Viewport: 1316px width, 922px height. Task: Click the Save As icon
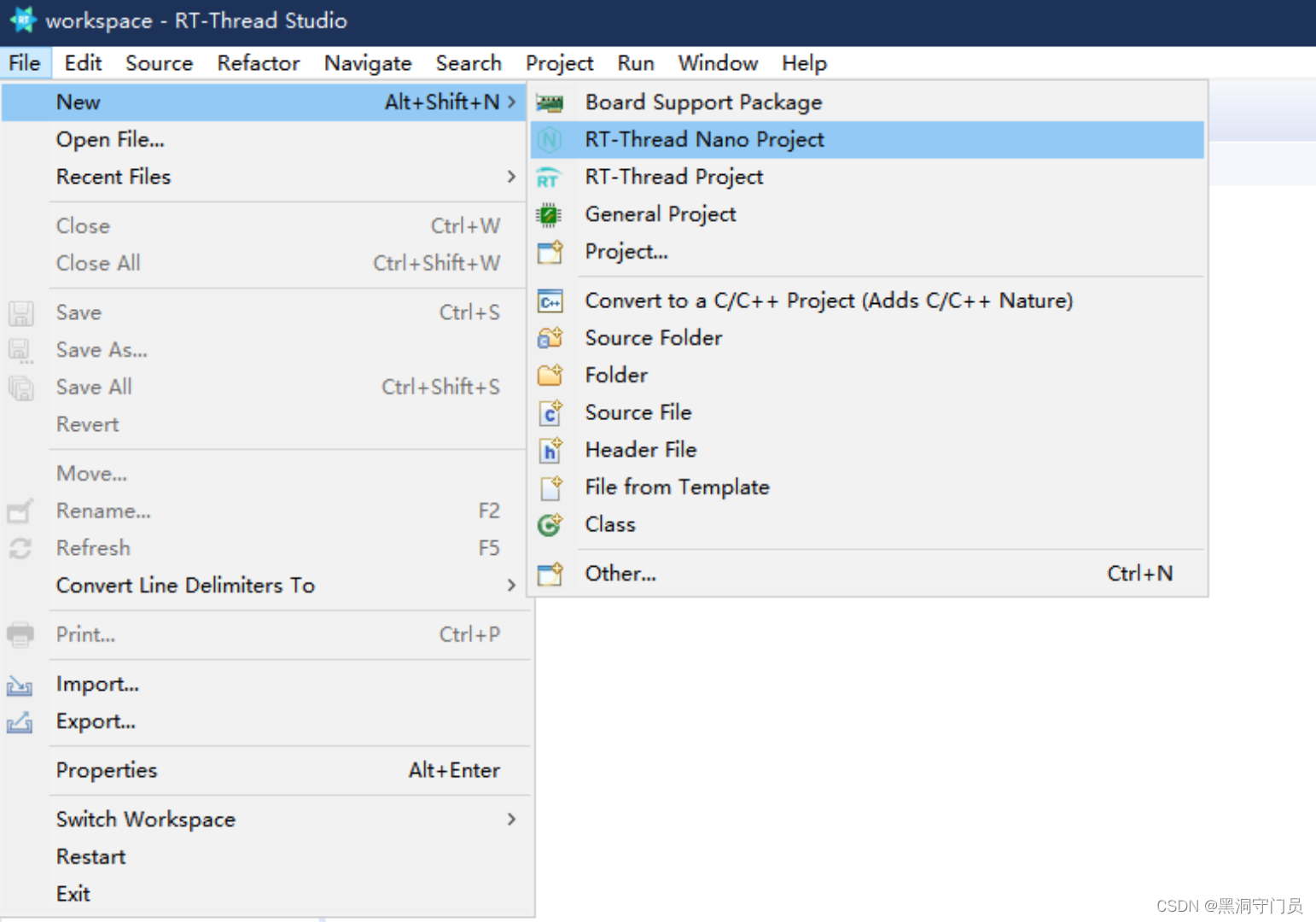point(20,351)
